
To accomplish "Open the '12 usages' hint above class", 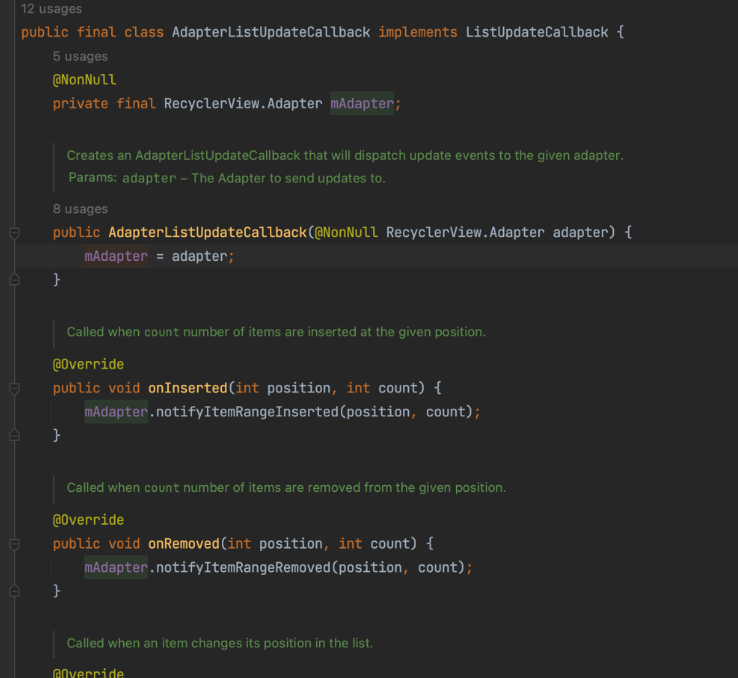I will pyautogui.click(x=51, y=9).
